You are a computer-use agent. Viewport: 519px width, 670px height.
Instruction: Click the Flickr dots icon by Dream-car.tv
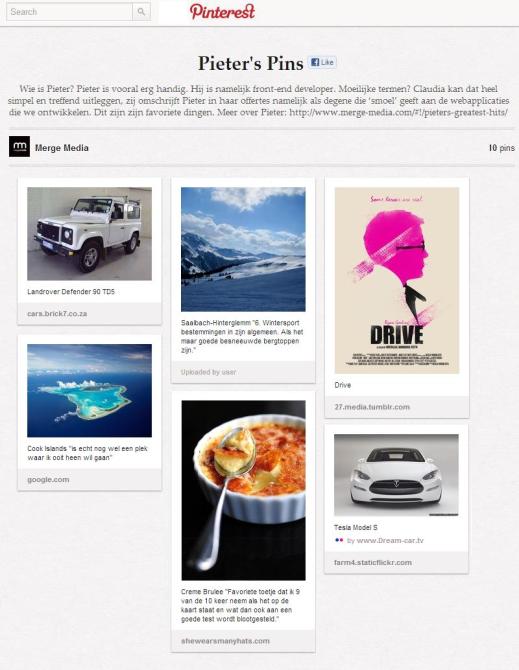tap(339, 540)
